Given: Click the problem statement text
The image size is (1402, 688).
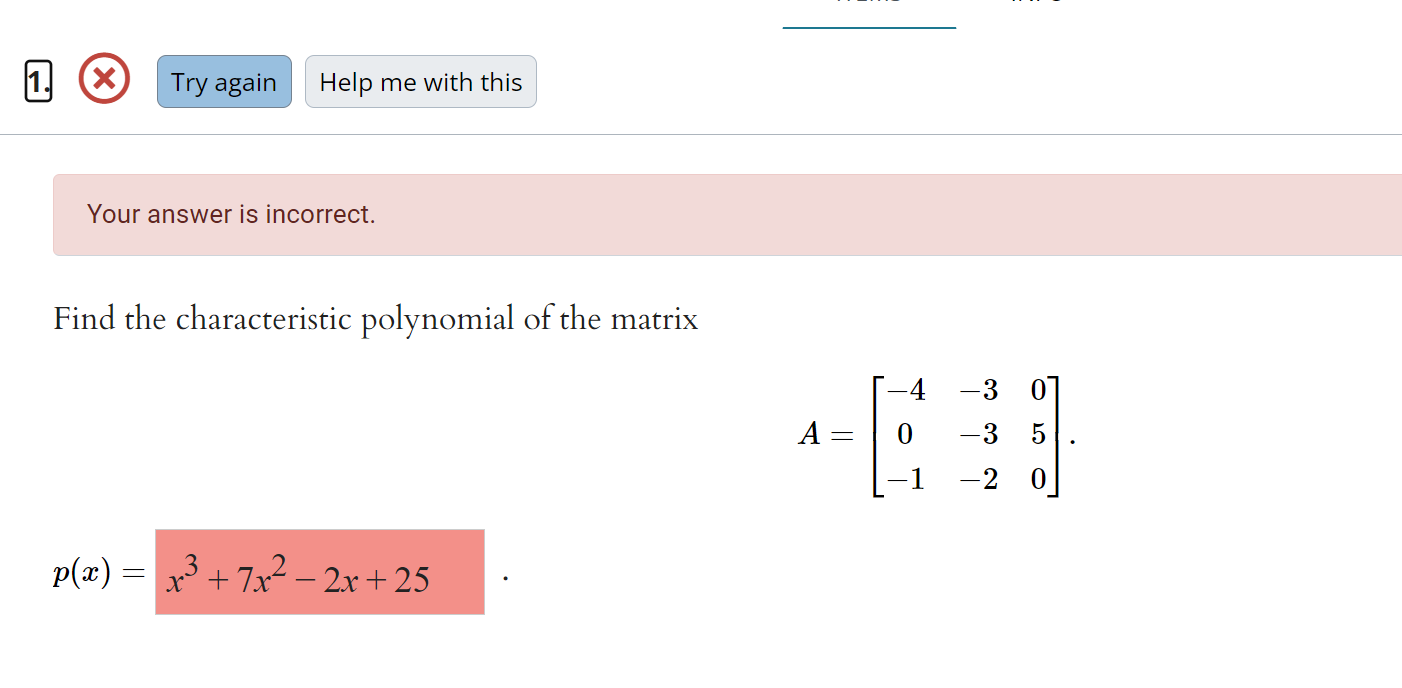Looking at the screenshot, I should click(375, 318).
